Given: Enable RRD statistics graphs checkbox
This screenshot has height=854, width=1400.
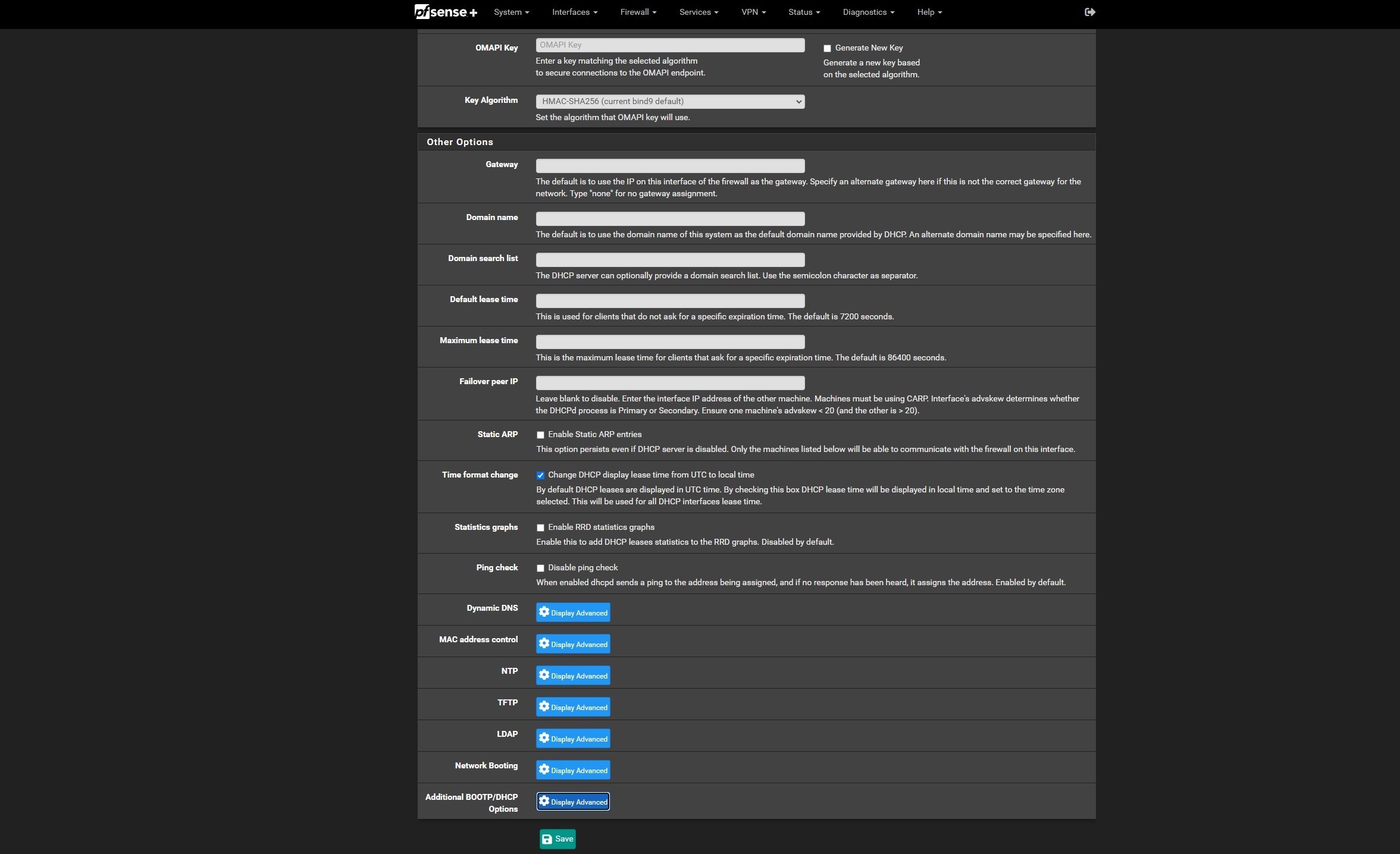Looking at the screenshot, I should [x=540, y=528].
